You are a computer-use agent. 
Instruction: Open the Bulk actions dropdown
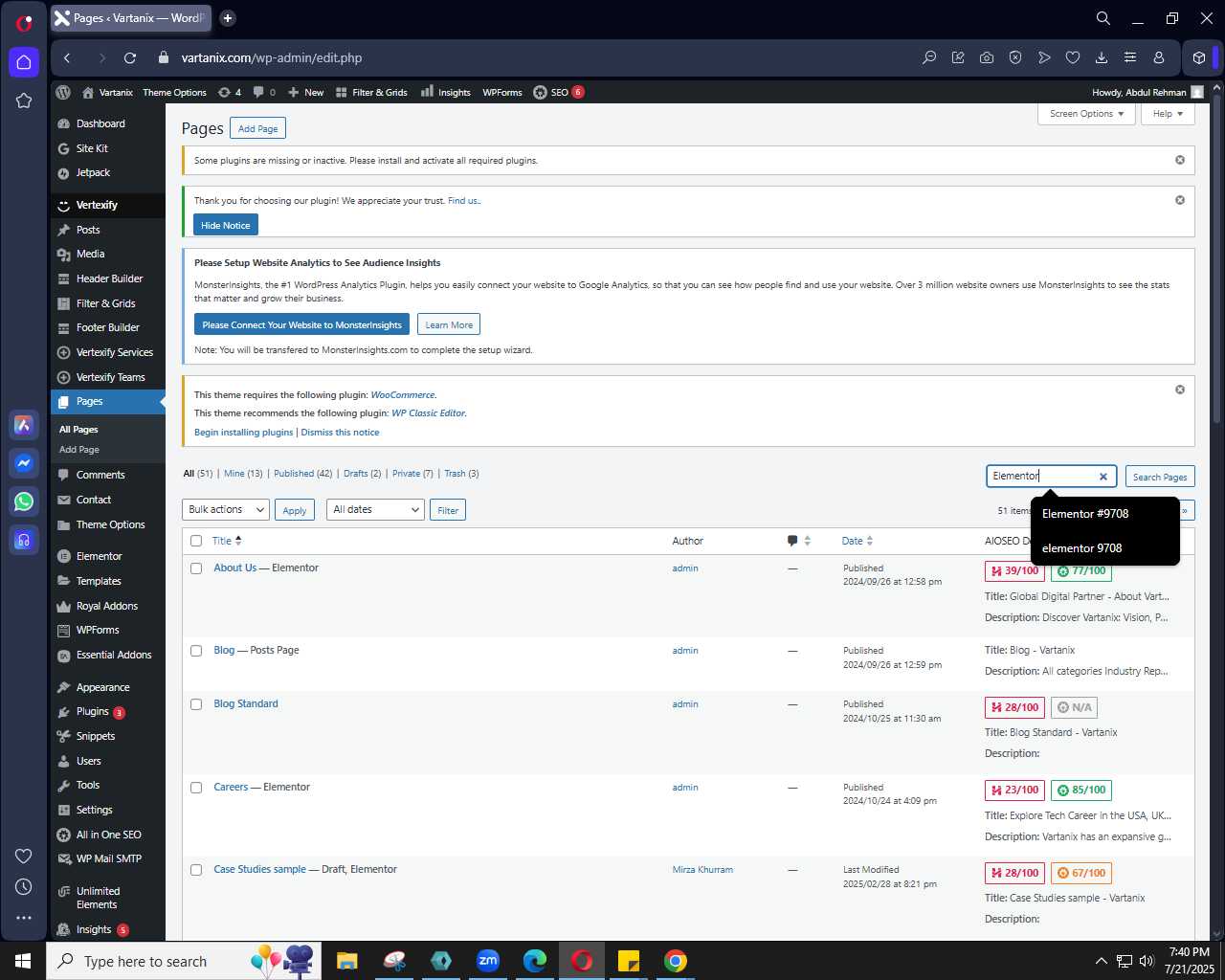tap(225, 510)
